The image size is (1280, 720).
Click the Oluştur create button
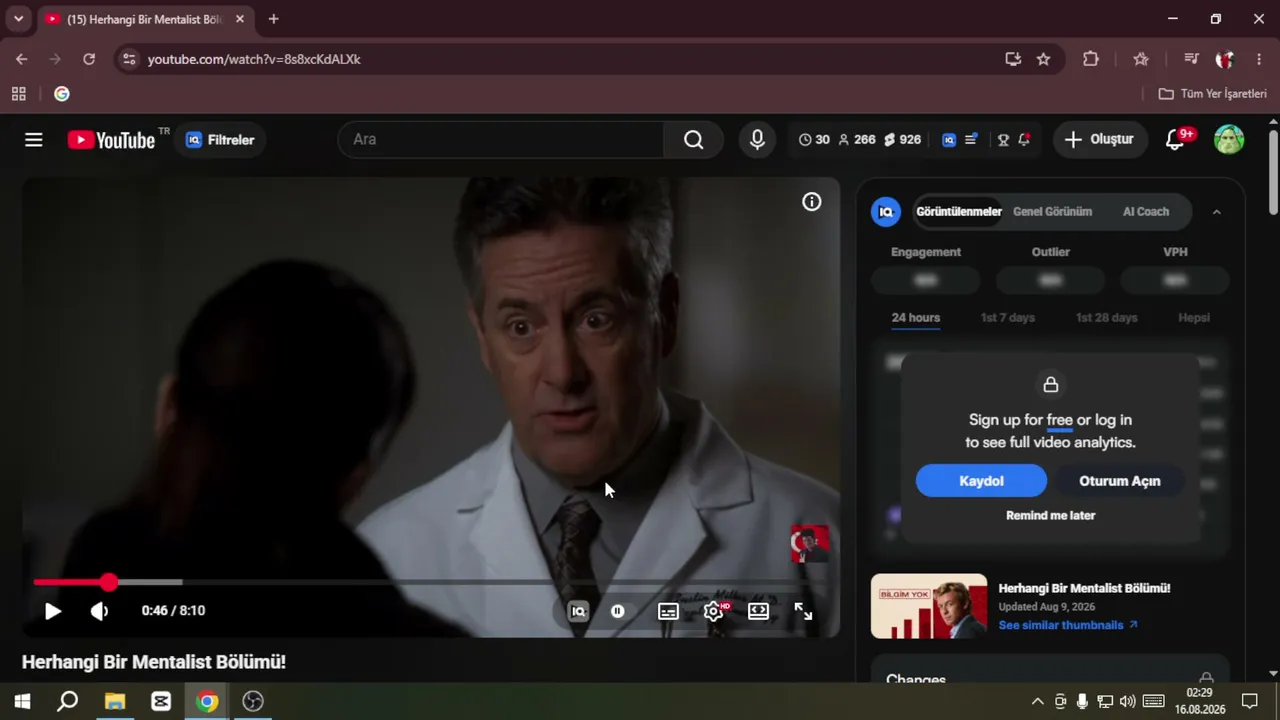tap(1099, 140)
